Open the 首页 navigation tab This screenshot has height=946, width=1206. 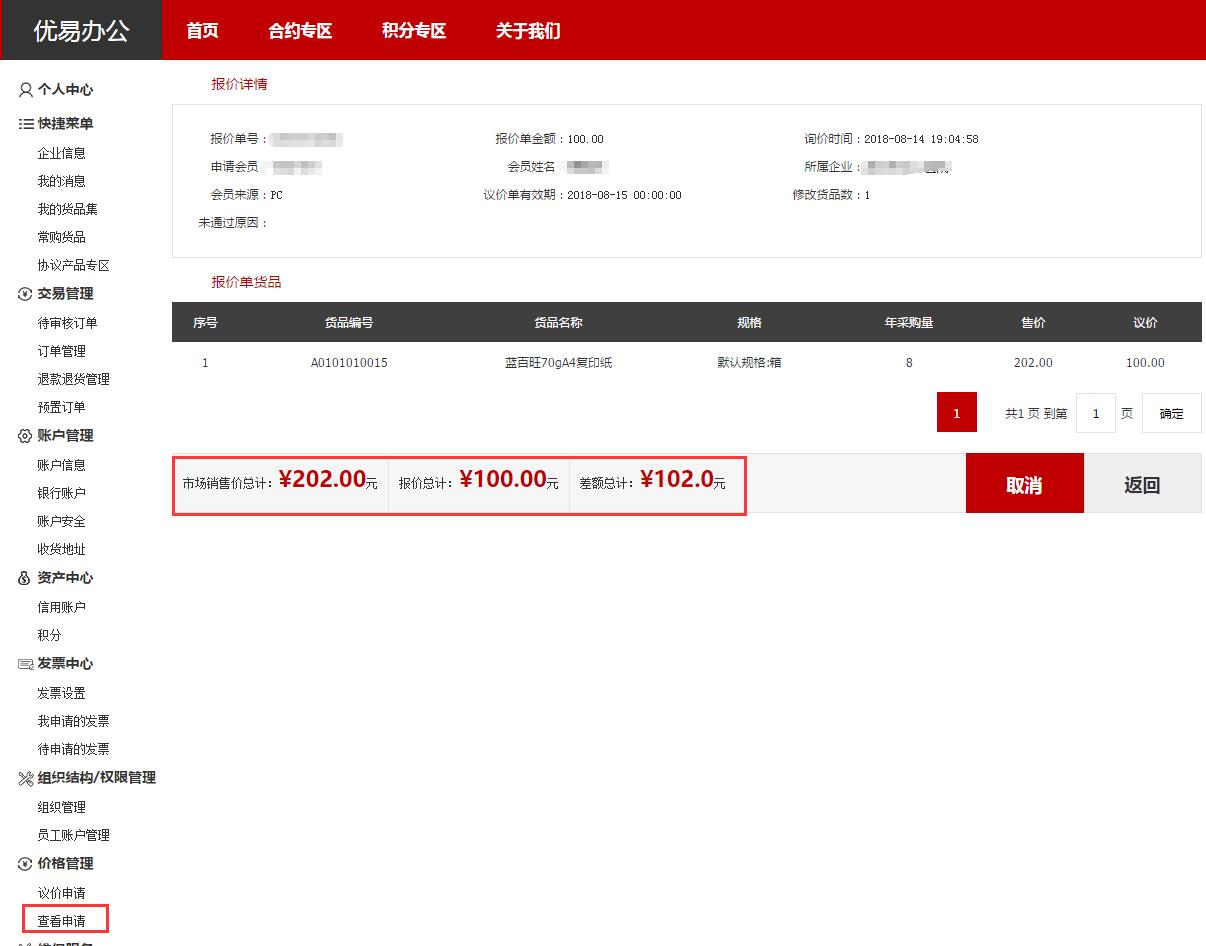pyautogui.click(x=202, y=31)
